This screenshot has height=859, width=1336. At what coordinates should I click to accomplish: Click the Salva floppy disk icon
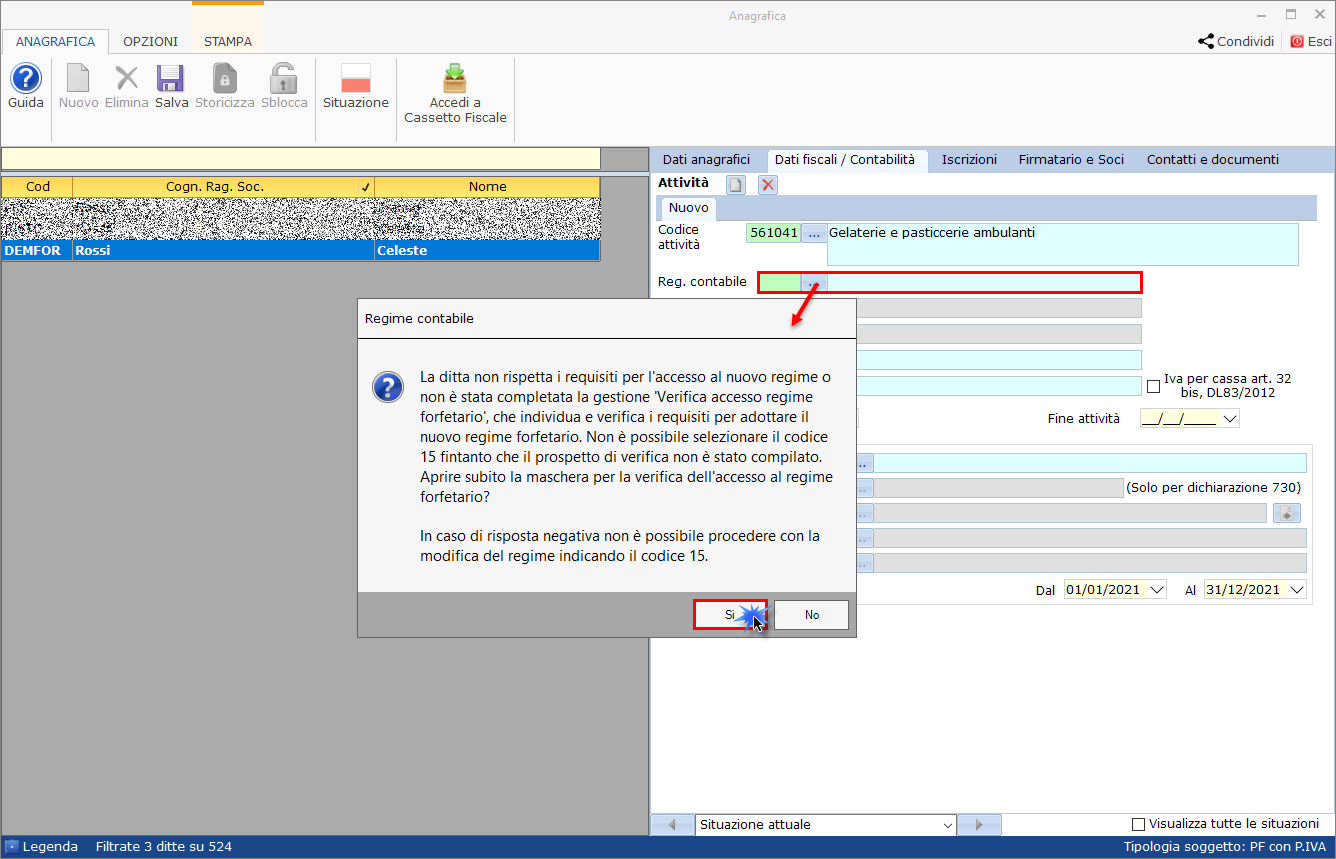(x=171, y=79)
